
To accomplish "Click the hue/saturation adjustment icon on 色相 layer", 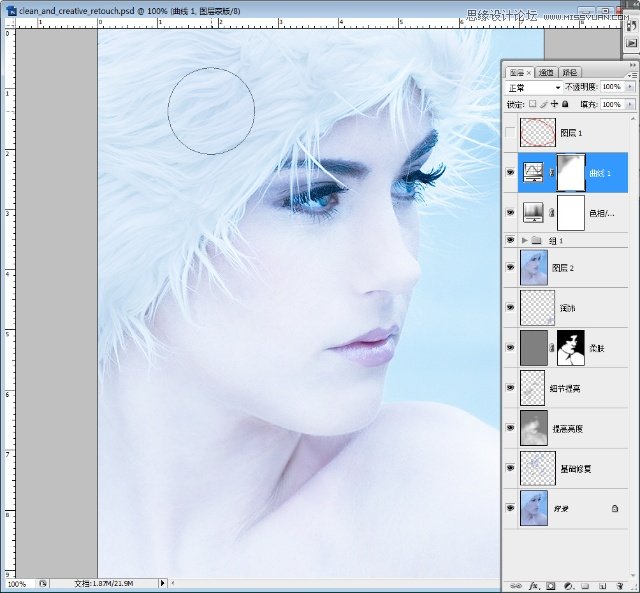I will tap(533, 213).
